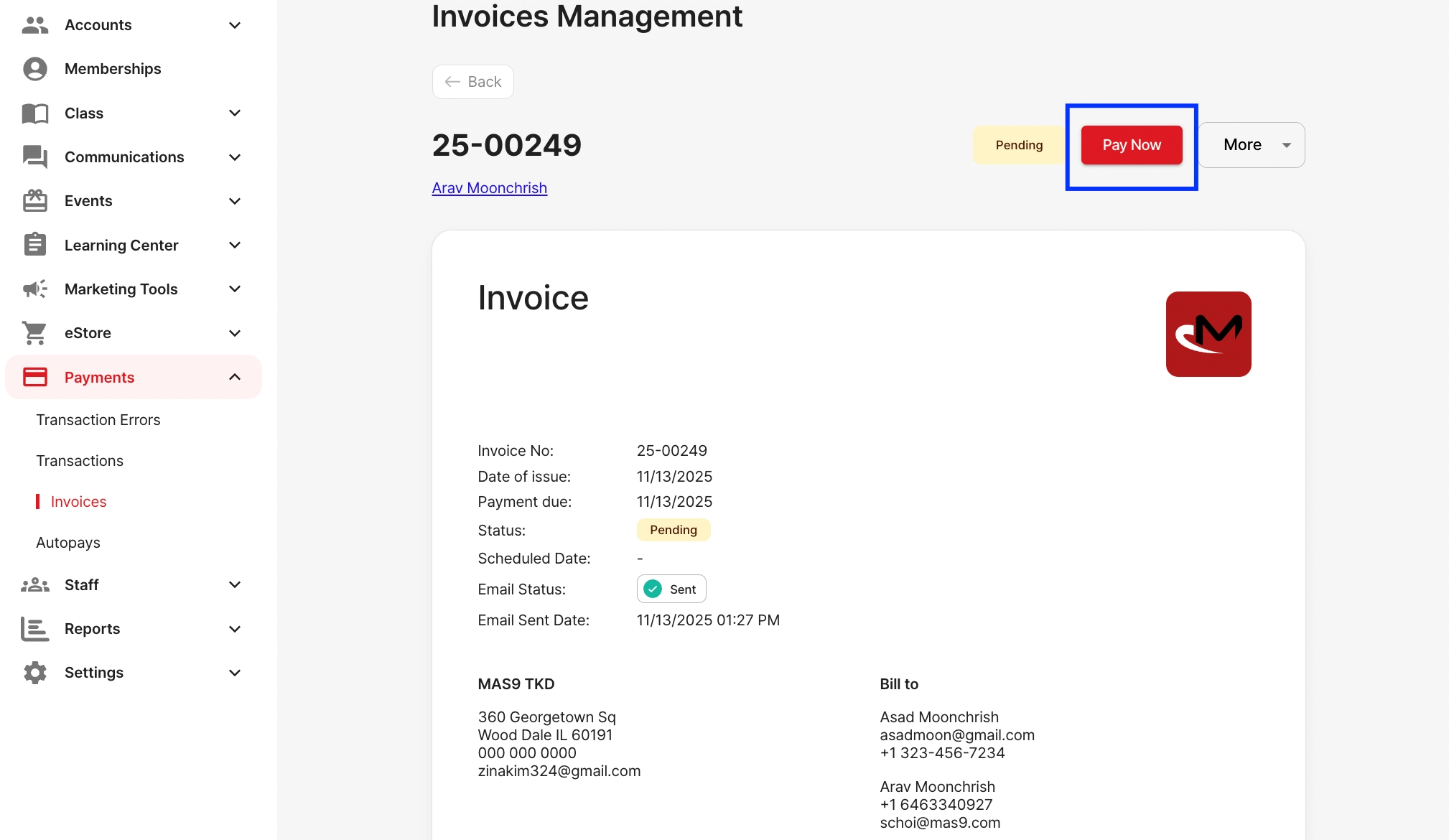The width and height of the screenshot is (1449, 840).
Task: Click the Accounts people icon
Action: tap(34, 25)
